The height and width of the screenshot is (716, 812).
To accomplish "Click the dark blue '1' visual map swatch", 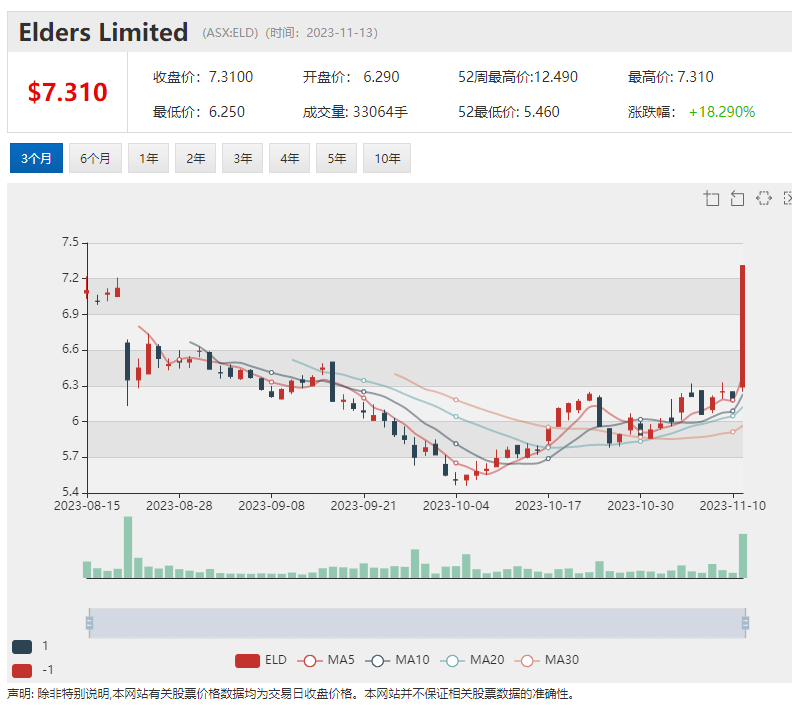I will pyautogui.click(x=22, y=647).
